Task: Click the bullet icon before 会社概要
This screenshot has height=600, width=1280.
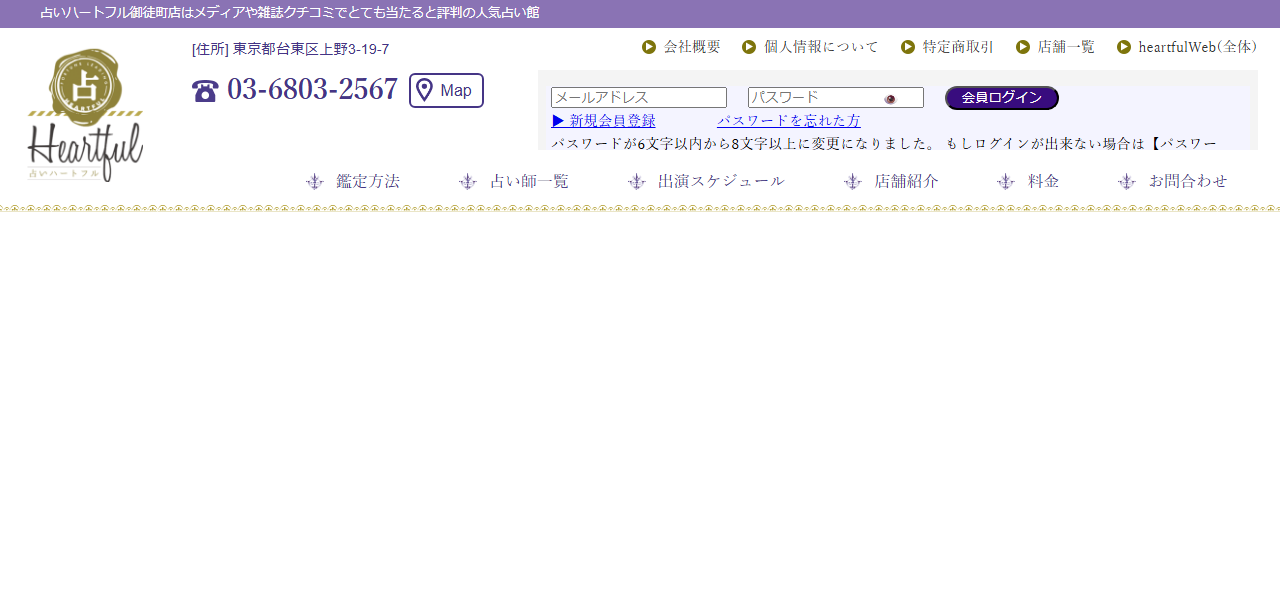Action: coord(649,47)
